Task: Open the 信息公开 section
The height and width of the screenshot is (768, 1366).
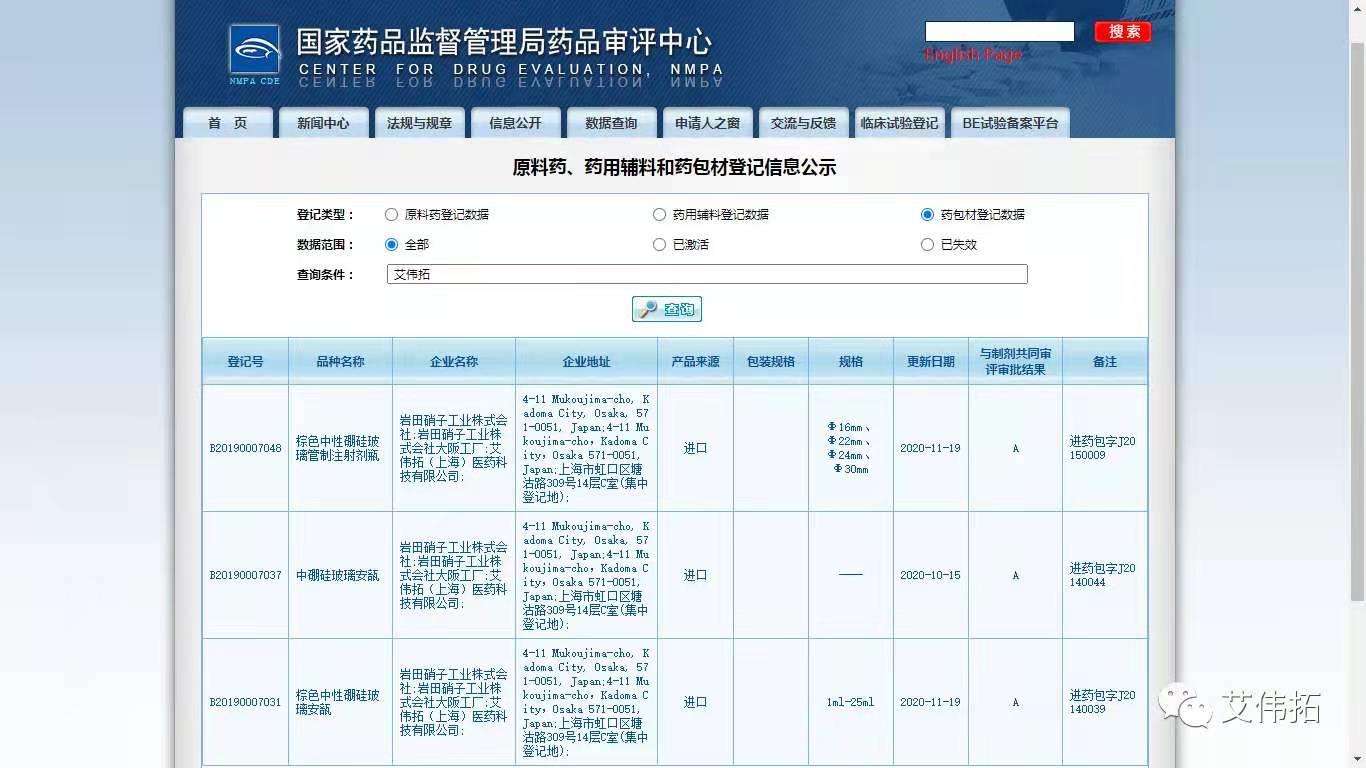Action: (x=515, y=122)
